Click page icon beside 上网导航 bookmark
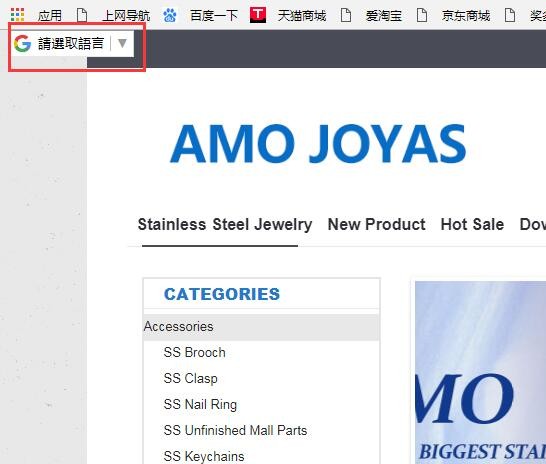The height and width of the screenshot is (464, 546). (82, 15)
